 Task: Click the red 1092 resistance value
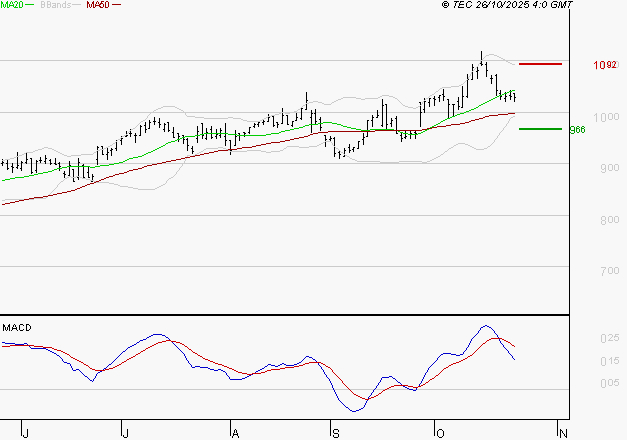(x=605, y=65)
